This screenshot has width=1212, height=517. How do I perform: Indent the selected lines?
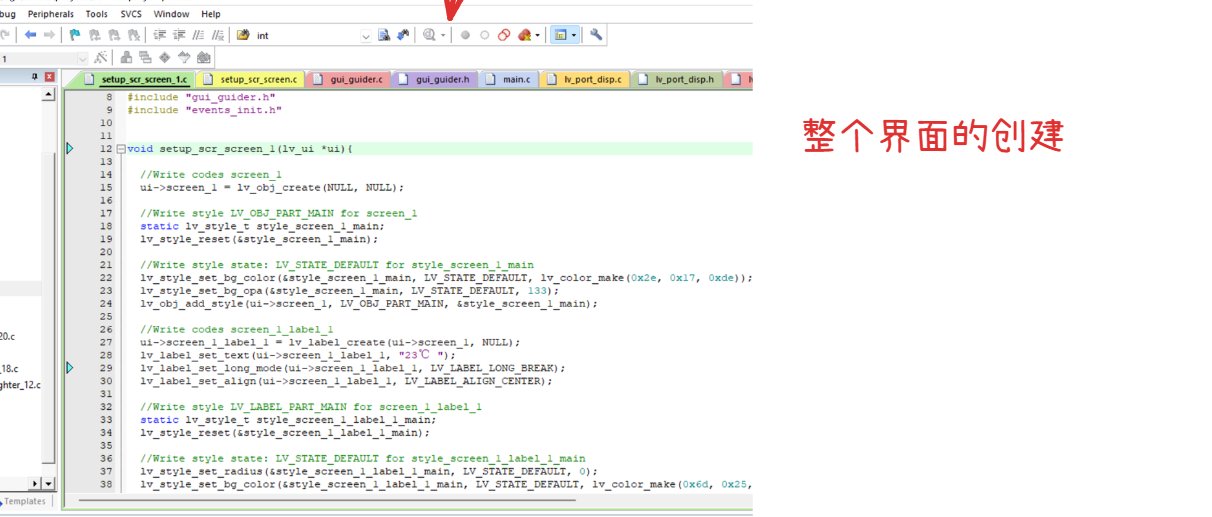click(x=160, y=35)
